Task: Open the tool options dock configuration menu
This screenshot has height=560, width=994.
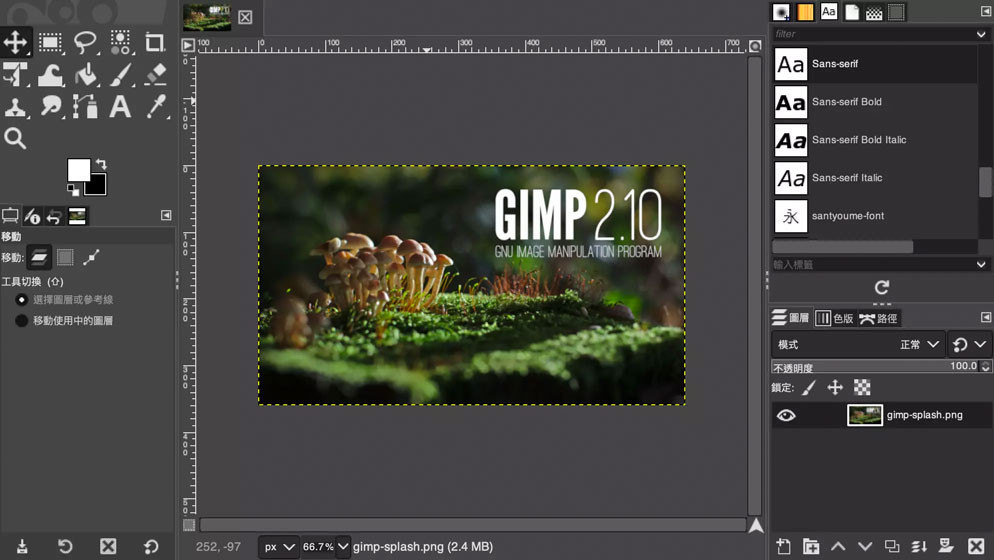Action: (166, 216)
